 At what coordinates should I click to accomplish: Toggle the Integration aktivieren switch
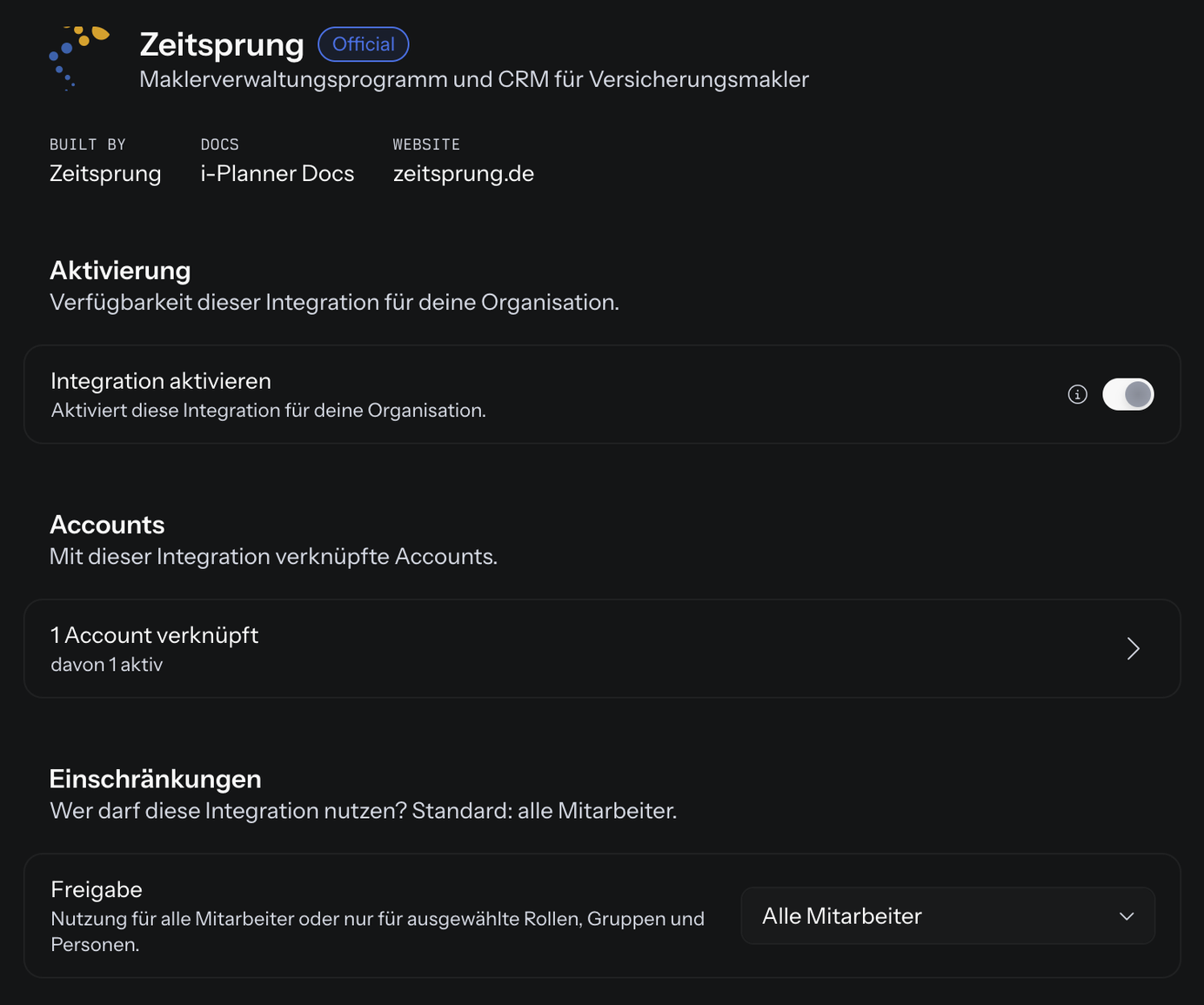pyautogui.click(x=1127, y=394)
